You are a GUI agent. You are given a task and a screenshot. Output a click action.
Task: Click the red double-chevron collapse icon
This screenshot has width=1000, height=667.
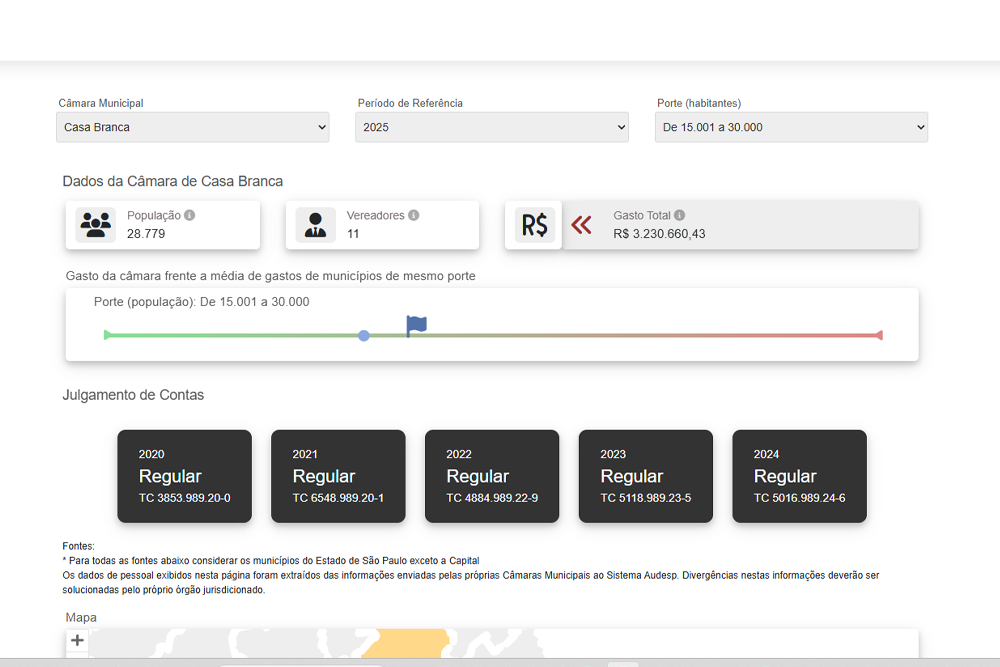tap(581, 225)
